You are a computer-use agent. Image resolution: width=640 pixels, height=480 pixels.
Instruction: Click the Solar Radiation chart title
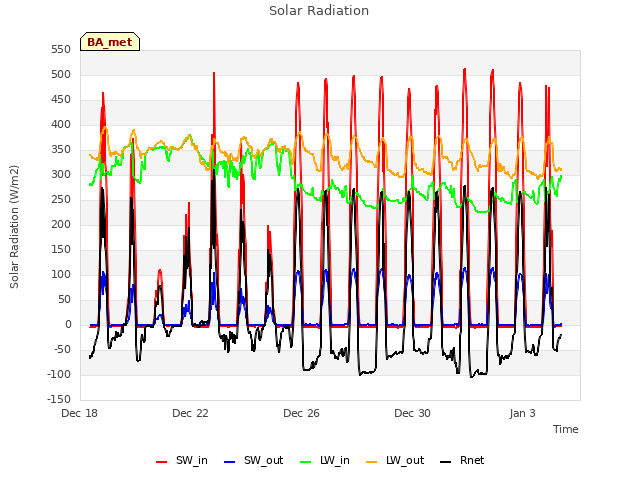tap(319, 11)
